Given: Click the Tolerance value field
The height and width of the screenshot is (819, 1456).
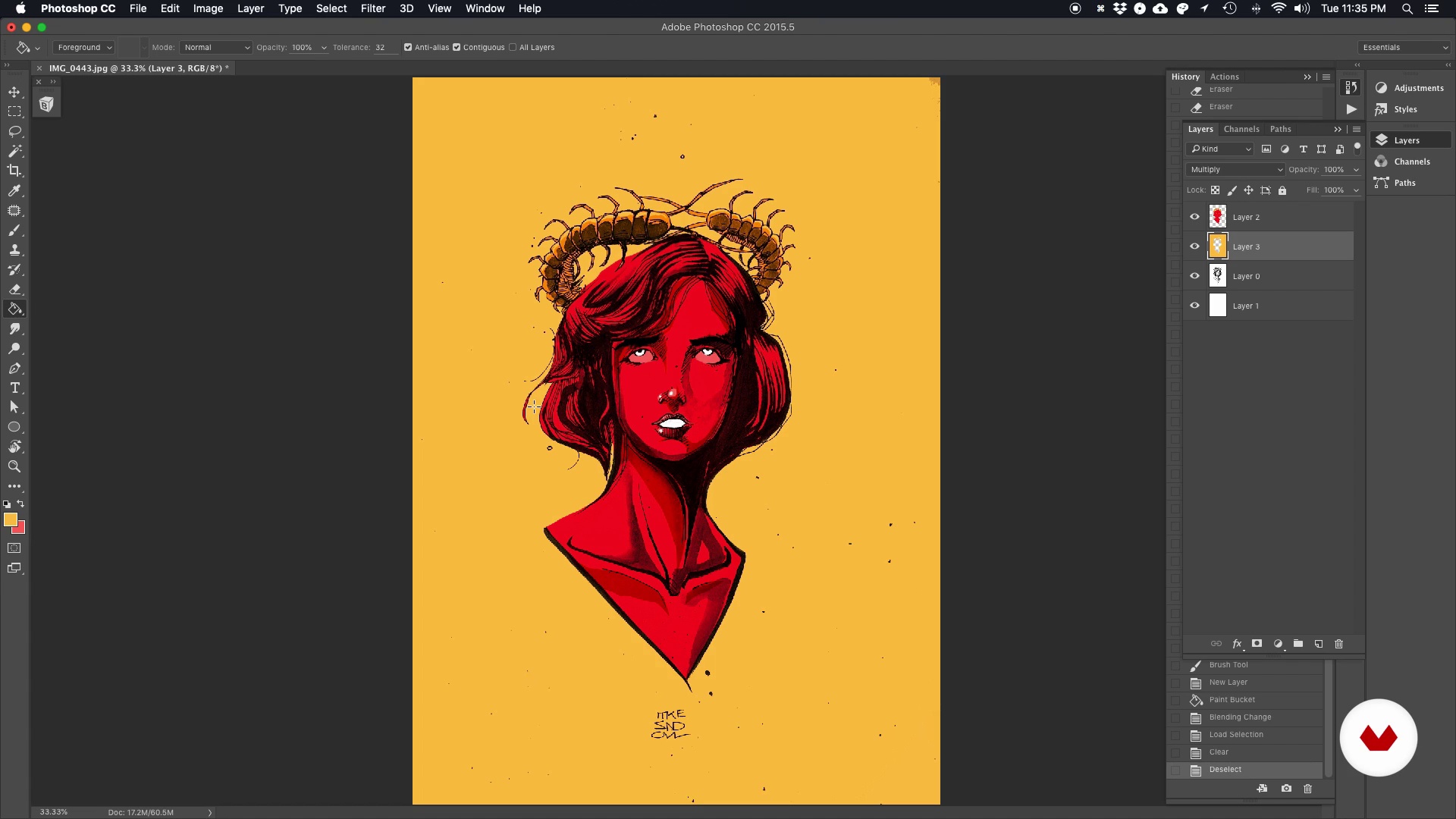Looking at the screenshot, I should 385,47.
